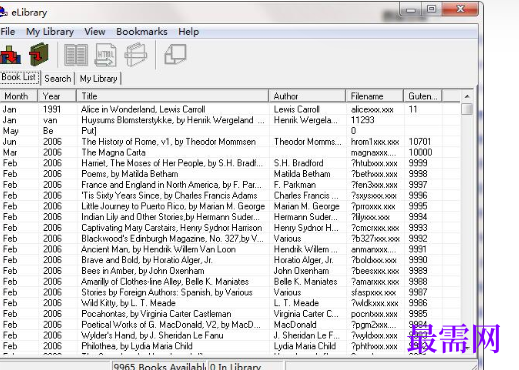Image resolution: width=519 pixels, height=370 pixels.
Task: Click the cards/bookmark toolbar icon
Action: [136, 55]
